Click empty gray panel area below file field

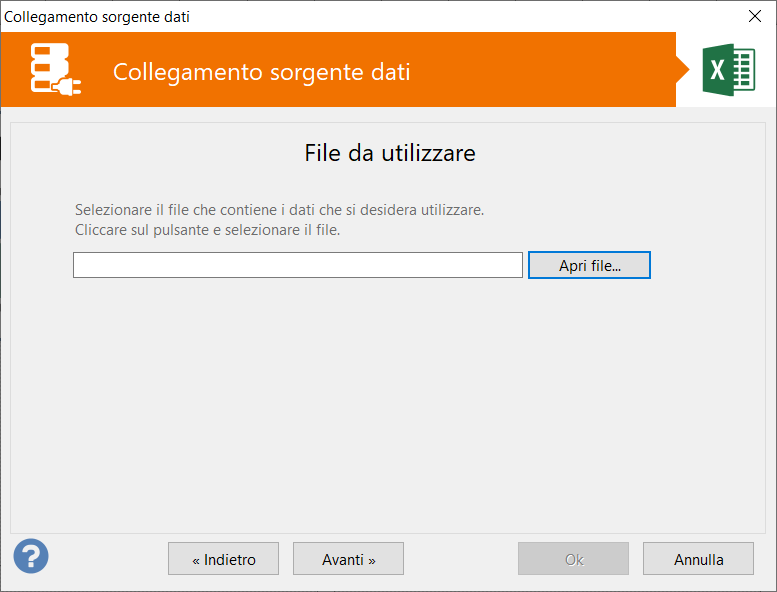click(388, 400)
